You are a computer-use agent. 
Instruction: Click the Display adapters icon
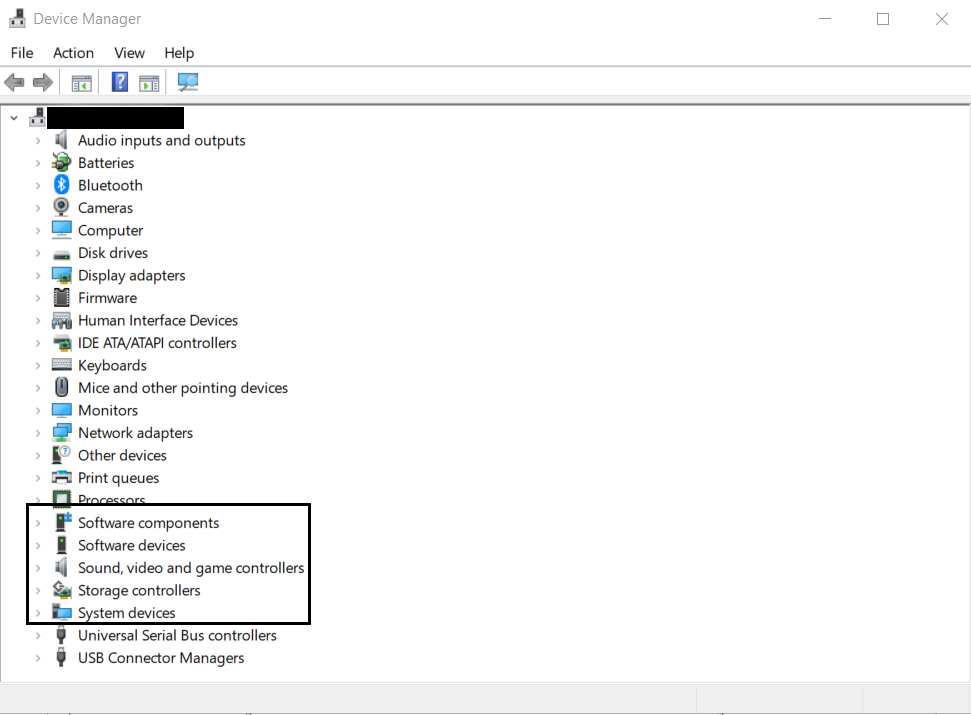pyautogui.click(x=62, y=276)
